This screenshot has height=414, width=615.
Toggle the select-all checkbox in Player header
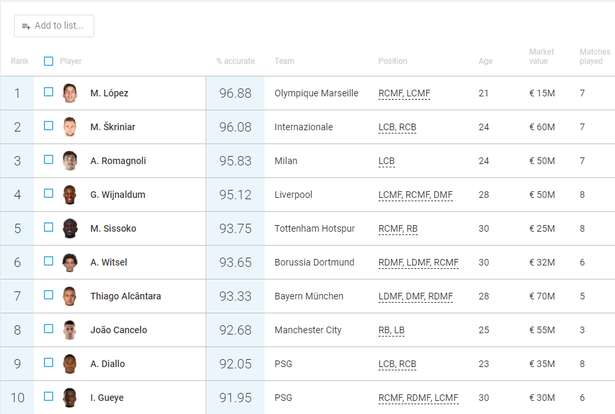tap(49, 61)
